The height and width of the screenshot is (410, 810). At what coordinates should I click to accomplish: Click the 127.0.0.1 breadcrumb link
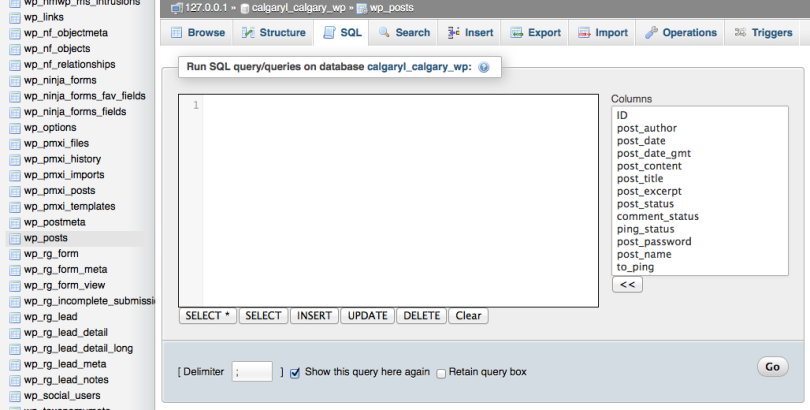[206, 8]
